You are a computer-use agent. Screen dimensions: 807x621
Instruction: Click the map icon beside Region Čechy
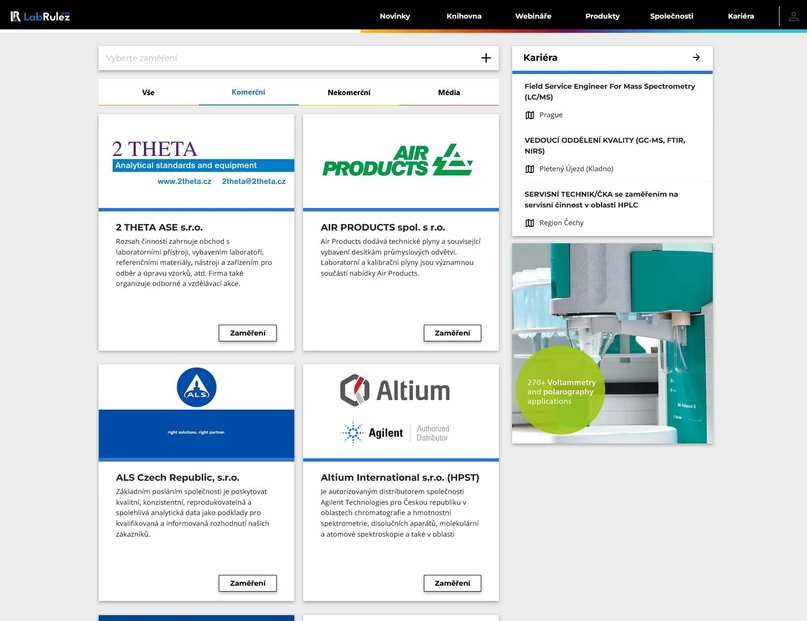coord(530,223)
